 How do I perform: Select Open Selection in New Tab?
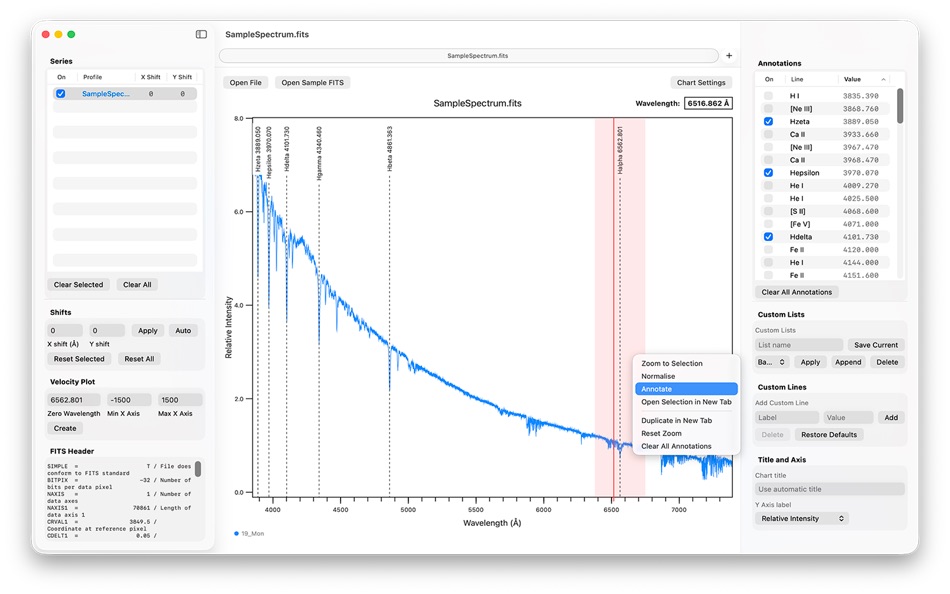pos(686,402)
